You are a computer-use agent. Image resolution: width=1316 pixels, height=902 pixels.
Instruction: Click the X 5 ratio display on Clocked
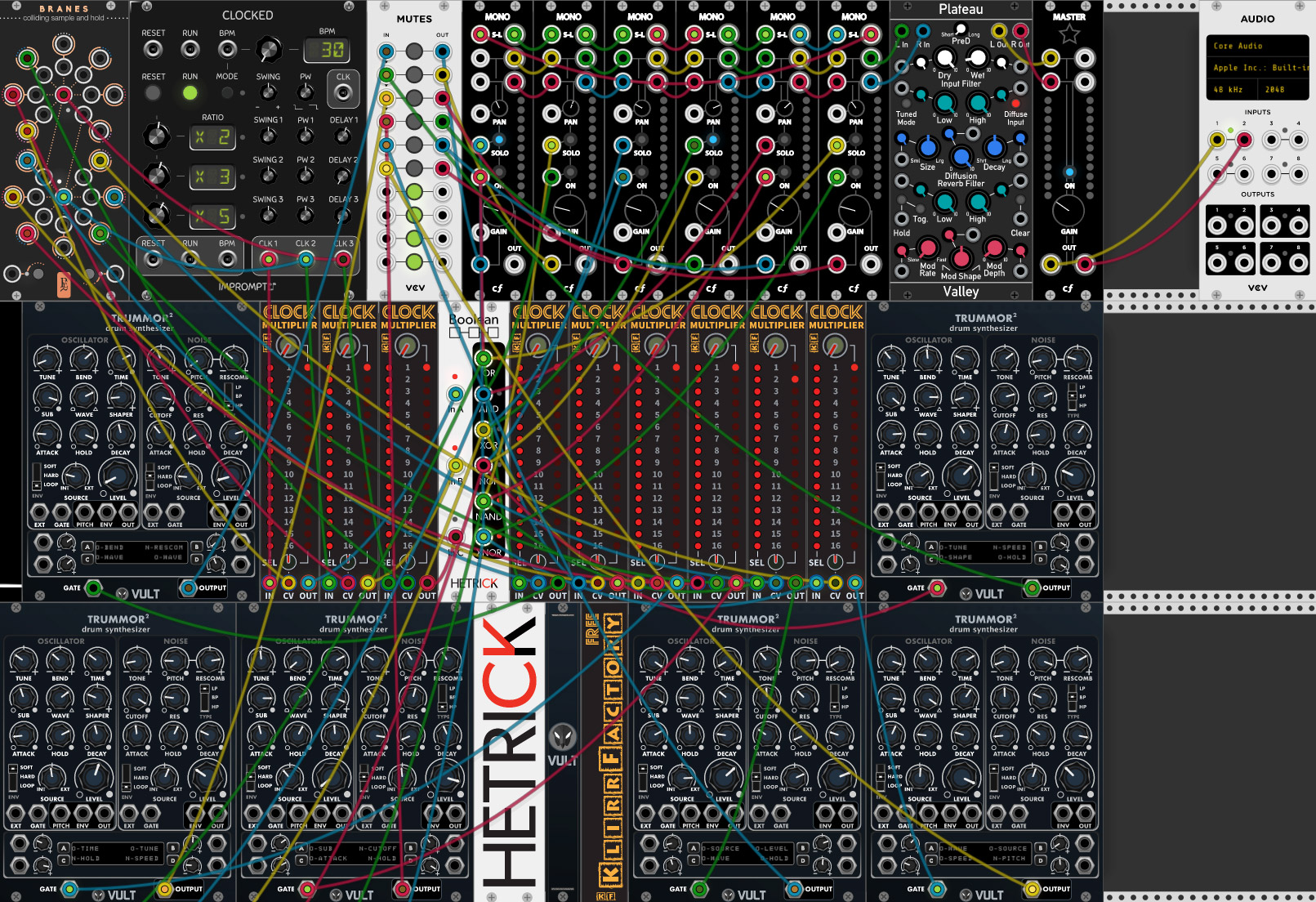(x=212, y=217)
